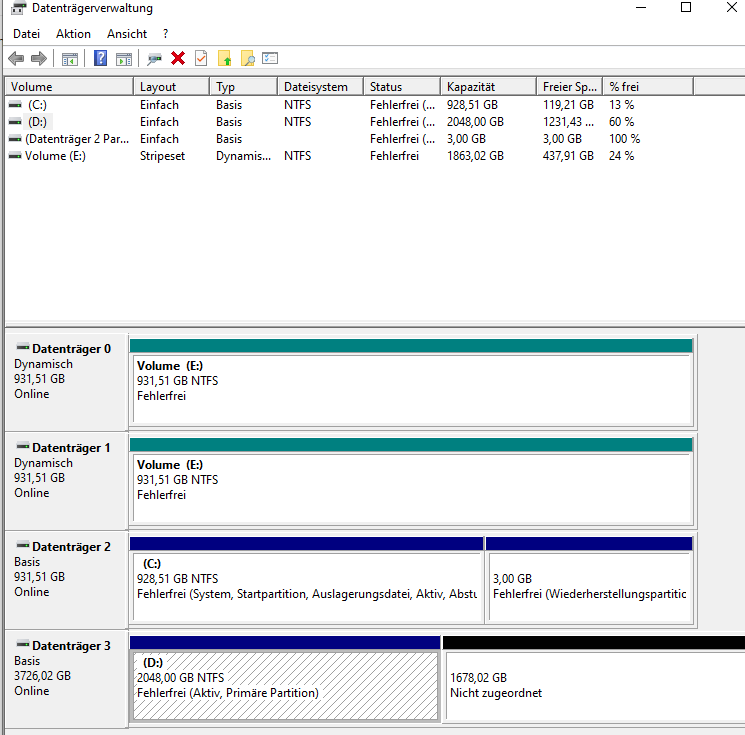Screen dimensions: 745x735
Task: Click the Dynamis... type cell
Action: 243,156
